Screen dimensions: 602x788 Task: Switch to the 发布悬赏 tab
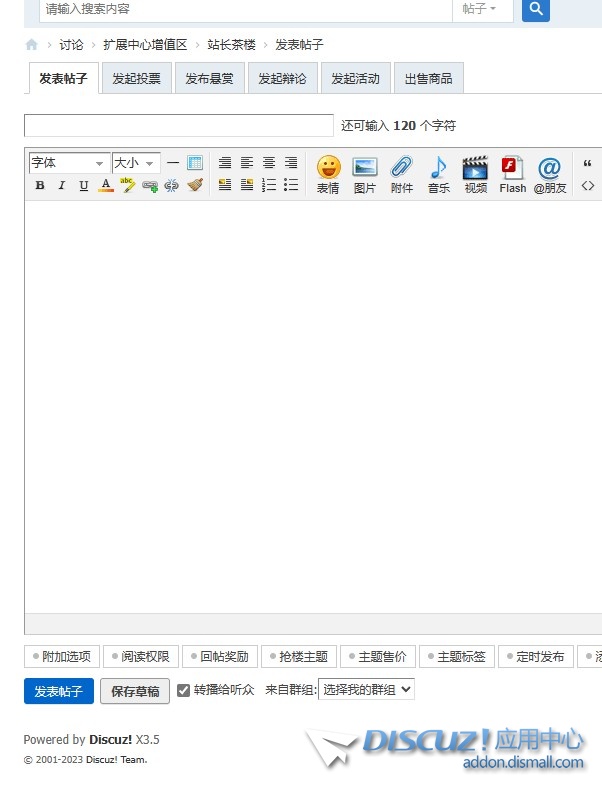pos(209,78)
